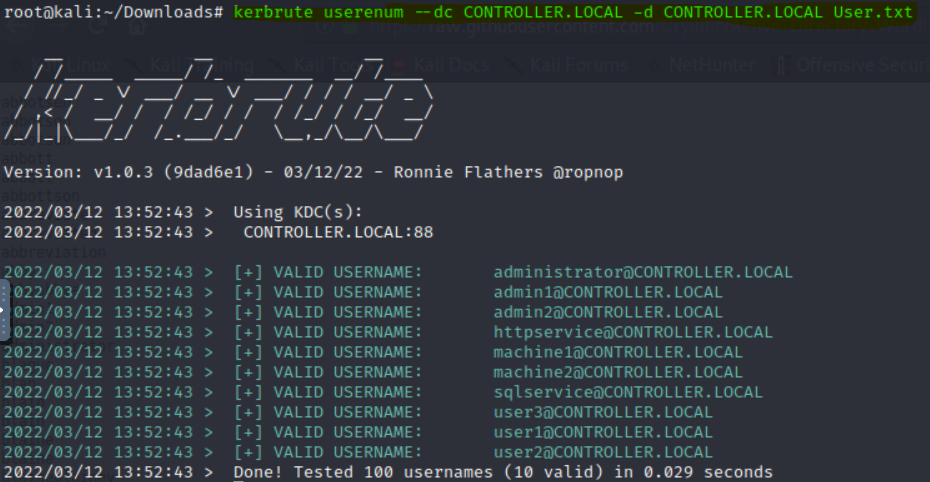Viewport: 930px width, 482px height.
Task: Click user2@CONTROLLER.LOCAL username
Action: [x=603, y=452]
